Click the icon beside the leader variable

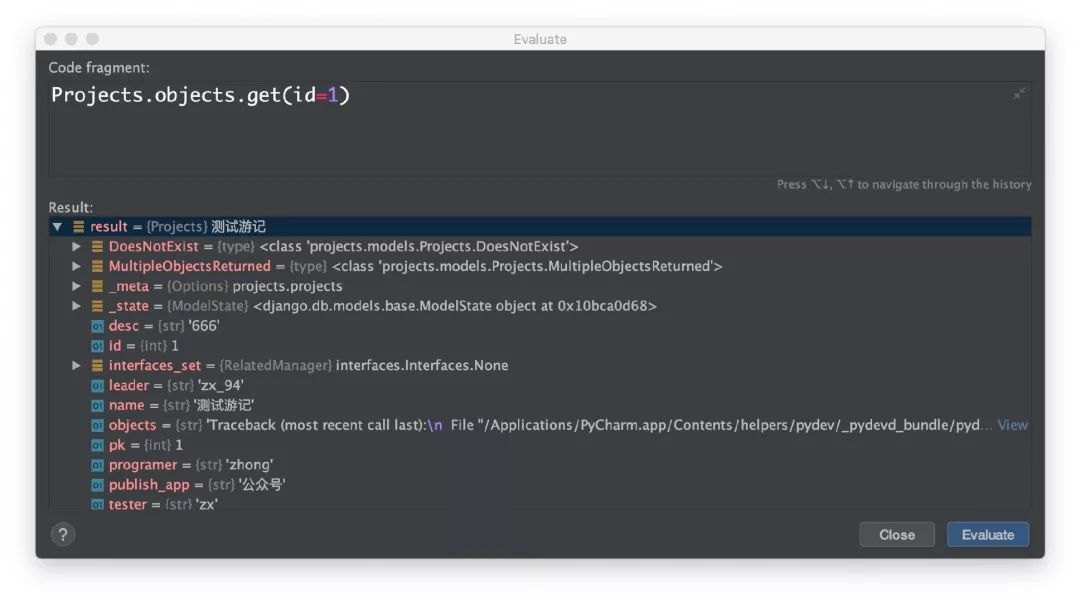(97, 386)
